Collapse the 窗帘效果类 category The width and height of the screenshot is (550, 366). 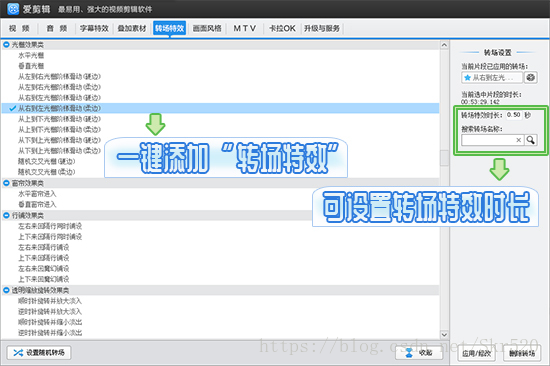tap(6, 183)
